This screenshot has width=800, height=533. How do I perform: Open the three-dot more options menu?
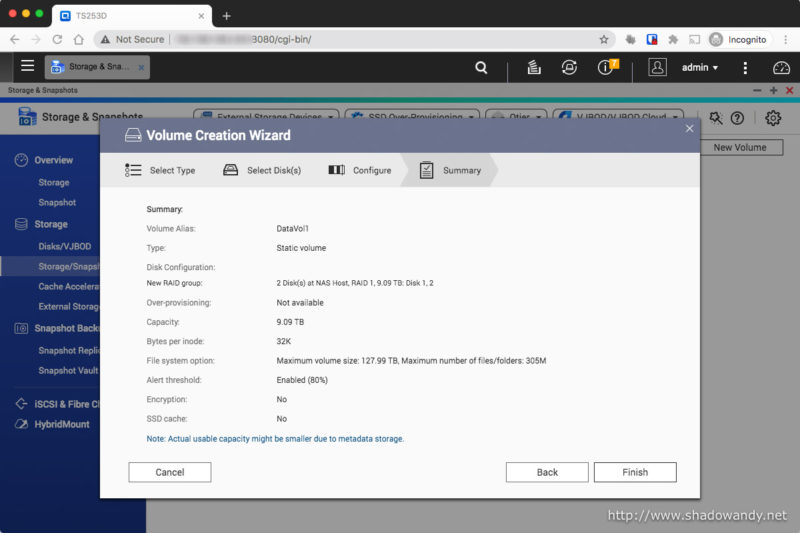coord(745,67)
